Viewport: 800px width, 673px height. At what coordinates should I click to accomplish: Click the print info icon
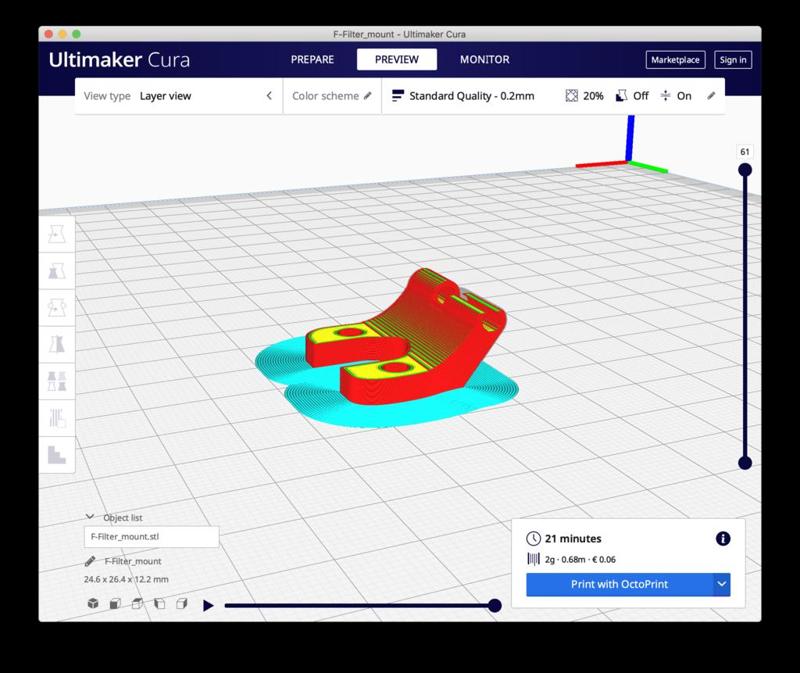[723, 538]
